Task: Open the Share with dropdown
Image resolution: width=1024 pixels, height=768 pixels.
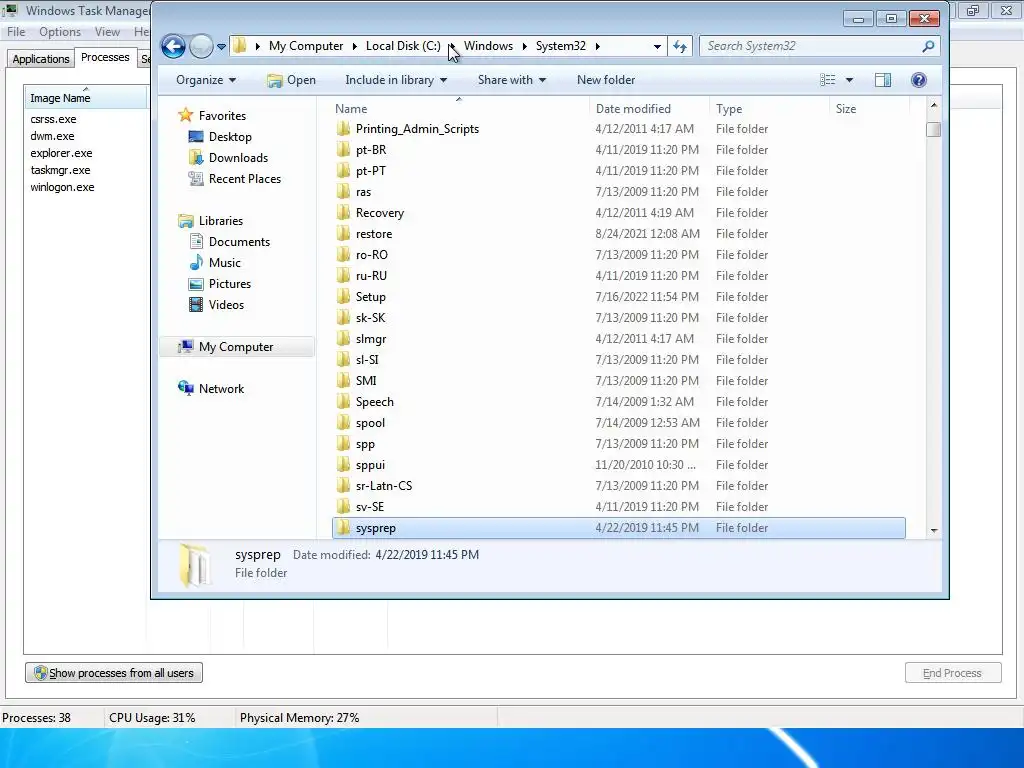Action: tap(511, 80)
